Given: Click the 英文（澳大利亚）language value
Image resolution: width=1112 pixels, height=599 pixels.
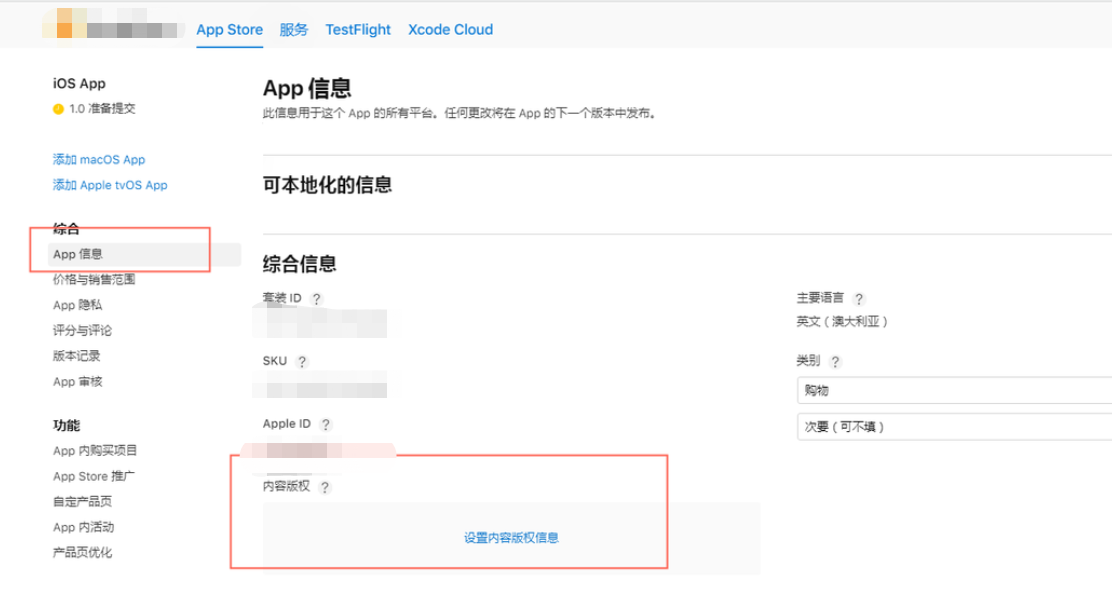Looking at the screenshot, I should 842,322.
